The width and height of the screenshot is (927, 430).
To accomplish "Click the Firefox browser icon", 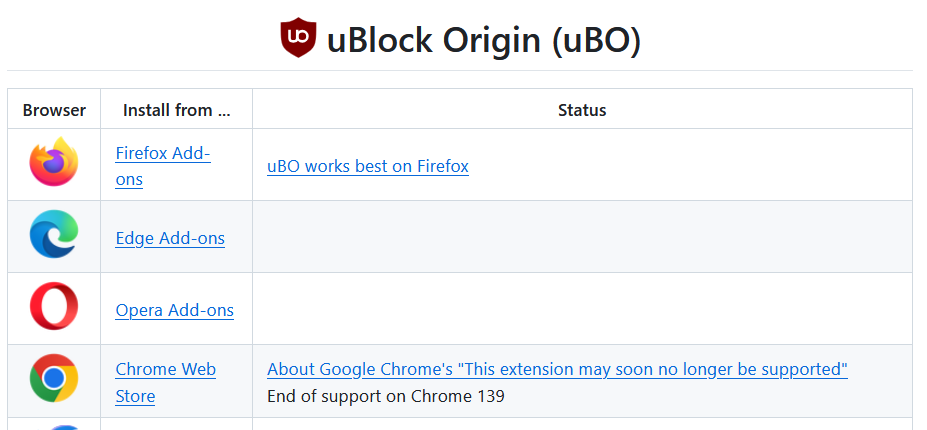I will tap(54, 163).
